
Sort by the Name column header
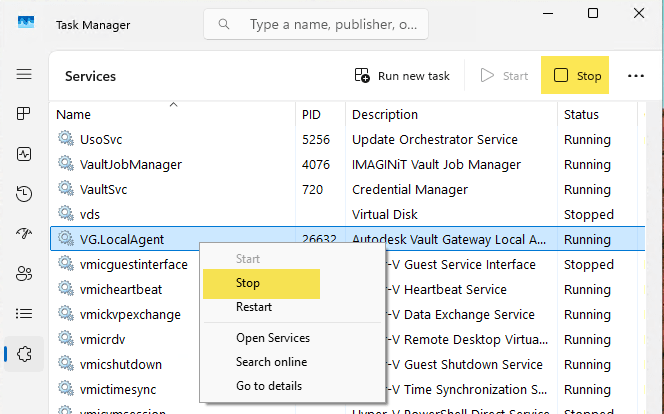click(x=173, y=114)
